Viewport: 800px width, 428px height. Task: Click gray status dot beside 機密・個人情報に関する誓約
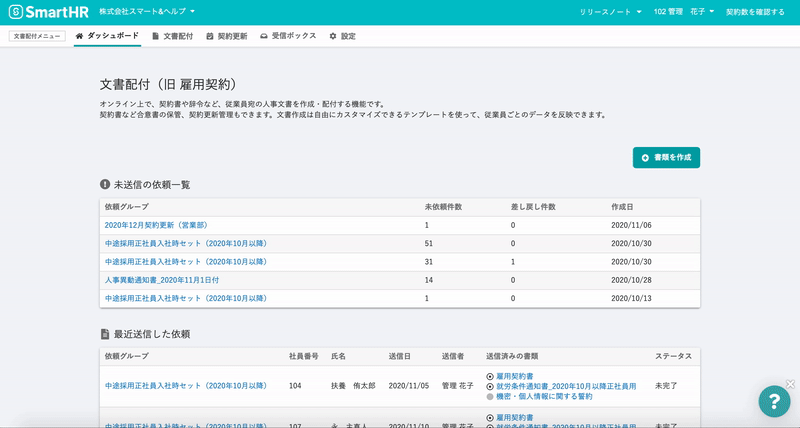[490, 396]
